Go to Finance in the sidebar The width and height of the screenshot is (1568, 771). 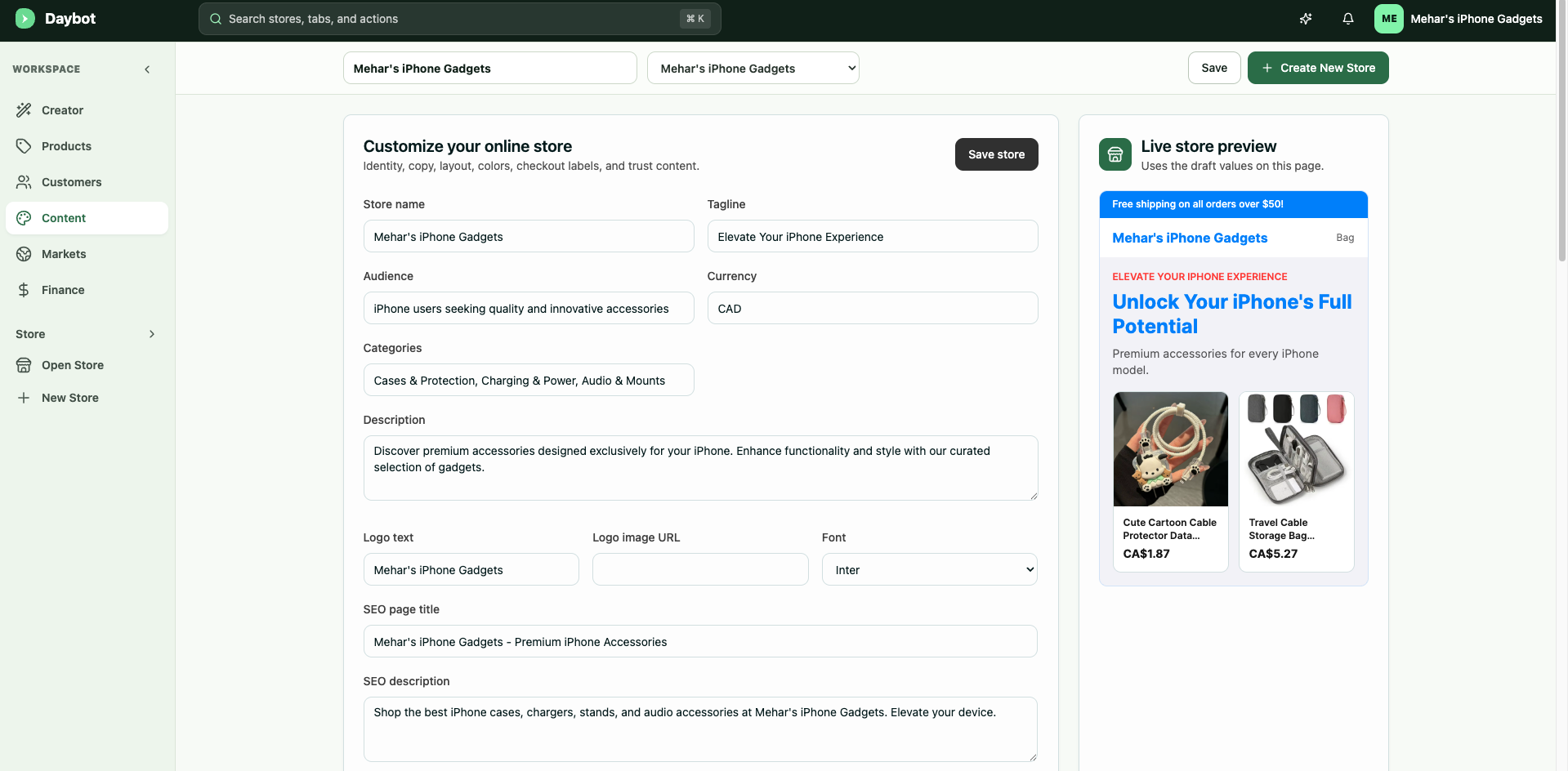pyautogui.click(x=87, y=290)
